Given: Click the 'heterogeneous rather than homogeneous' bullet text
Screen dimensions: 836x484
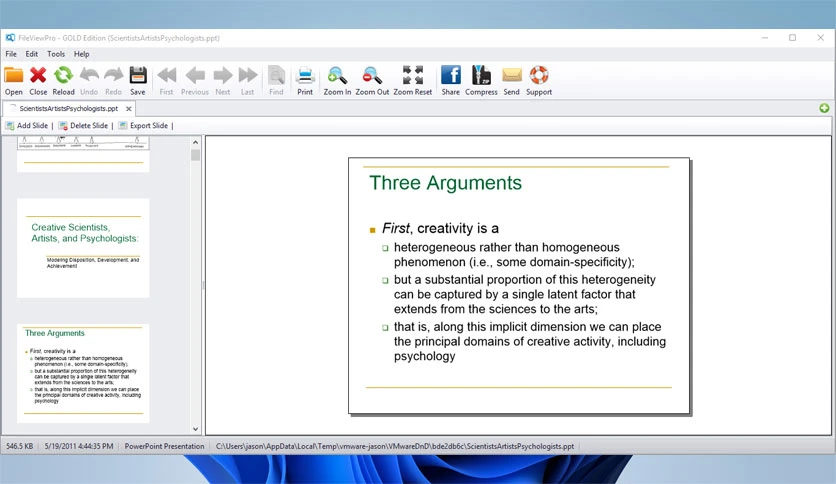Looking at the screenshot, I should (514, 255).
